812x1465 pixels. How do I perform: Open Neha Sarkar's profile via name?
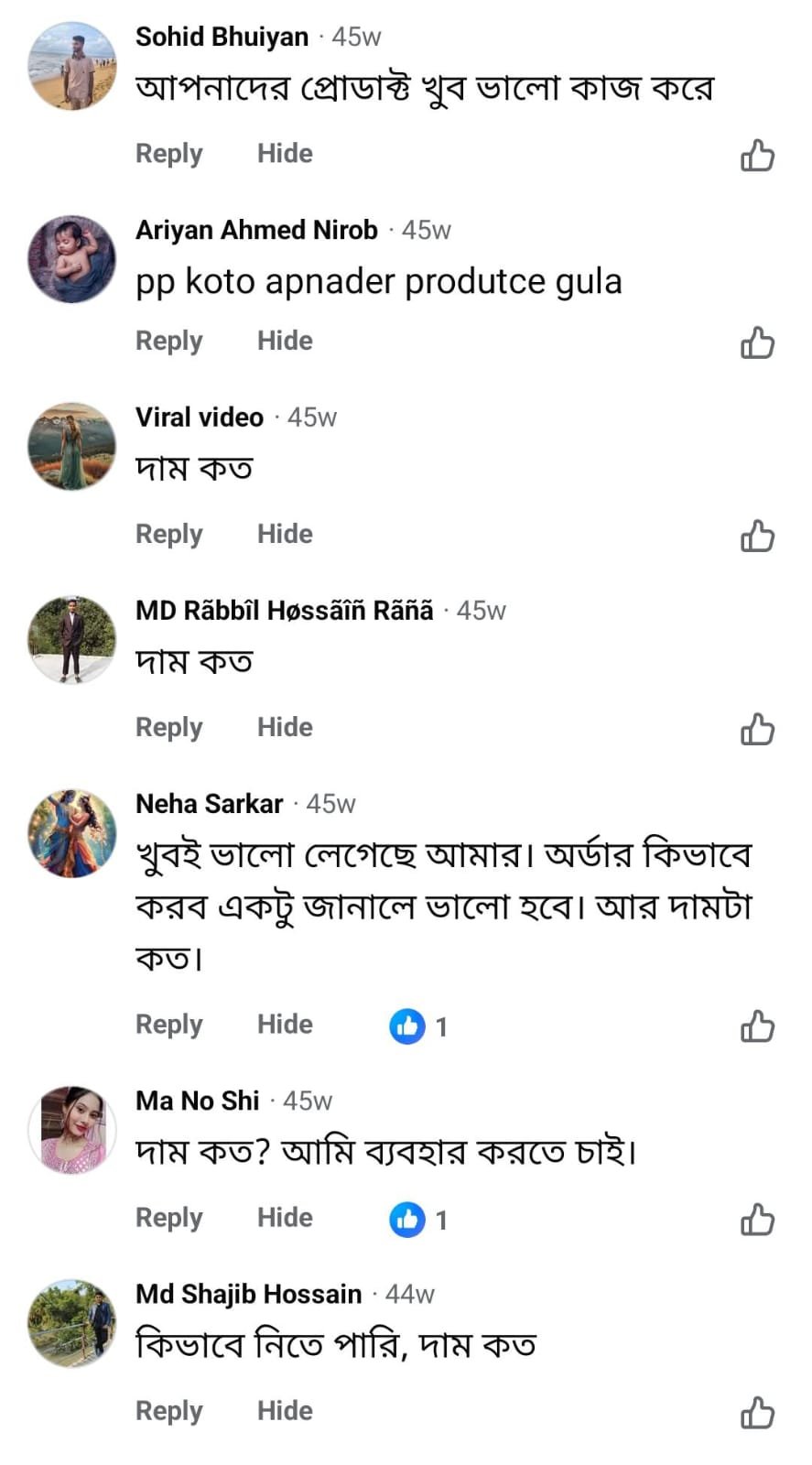click(x=209, y=804)
